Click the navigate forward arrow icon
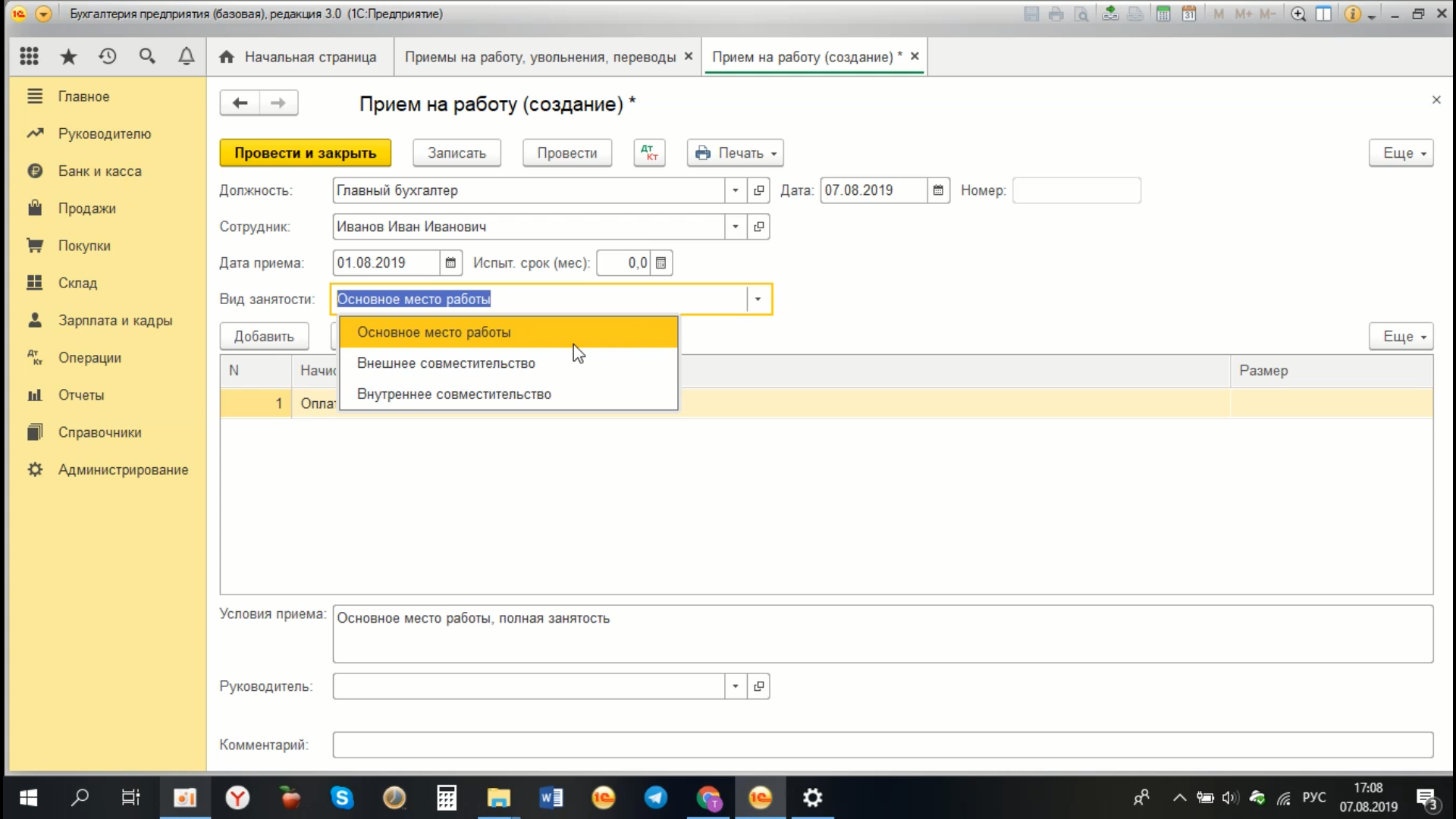1456x819 pixels. [x=278, y=102]
